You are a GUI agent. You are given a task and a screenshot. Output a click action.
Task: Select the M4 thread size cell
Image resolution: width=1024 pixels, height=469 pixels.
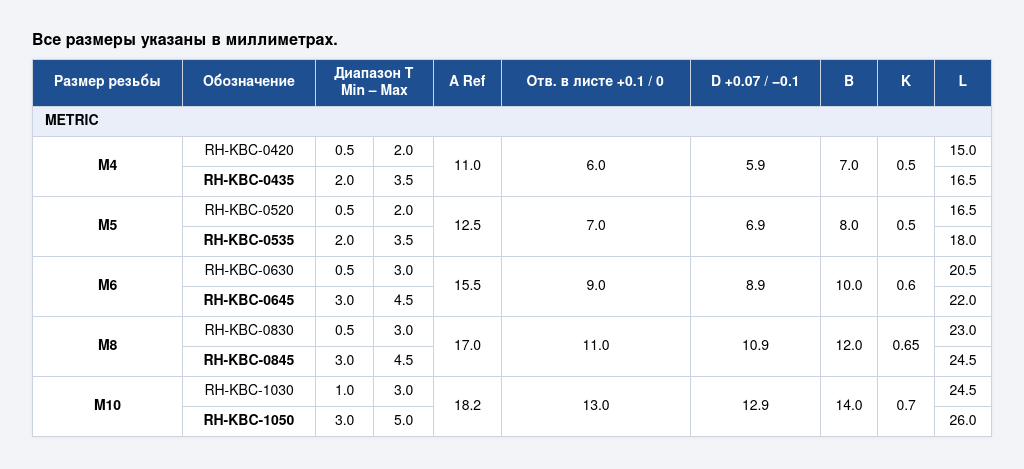107,166
